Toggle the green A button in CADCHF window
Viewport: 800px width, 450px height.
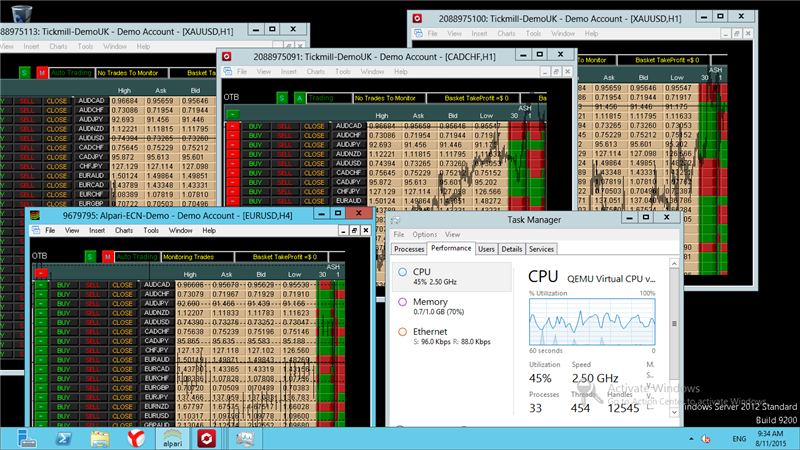pos(299,98)
